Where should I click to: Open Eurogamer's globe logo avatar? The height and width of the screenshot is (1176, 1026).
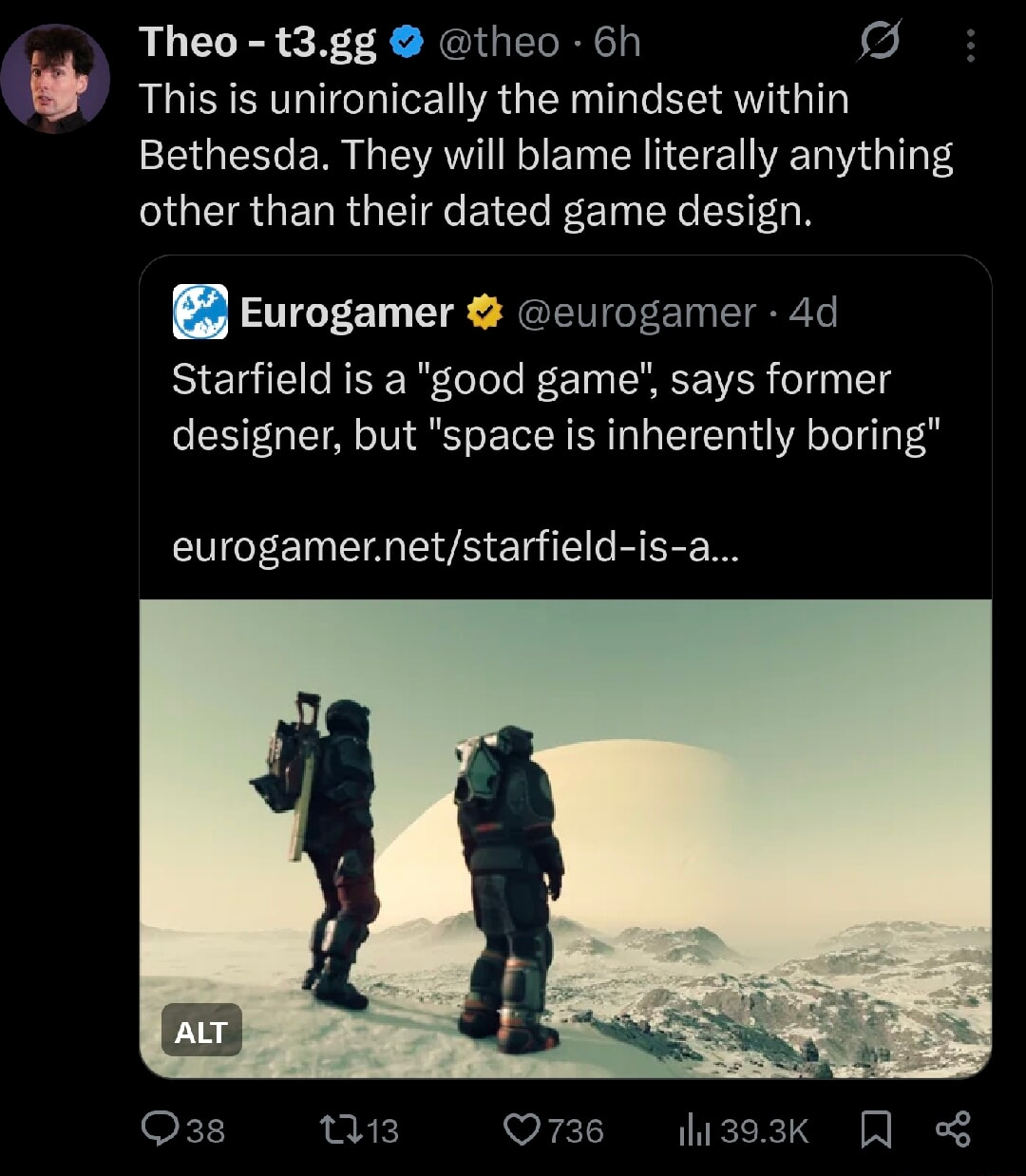point(199,312)
